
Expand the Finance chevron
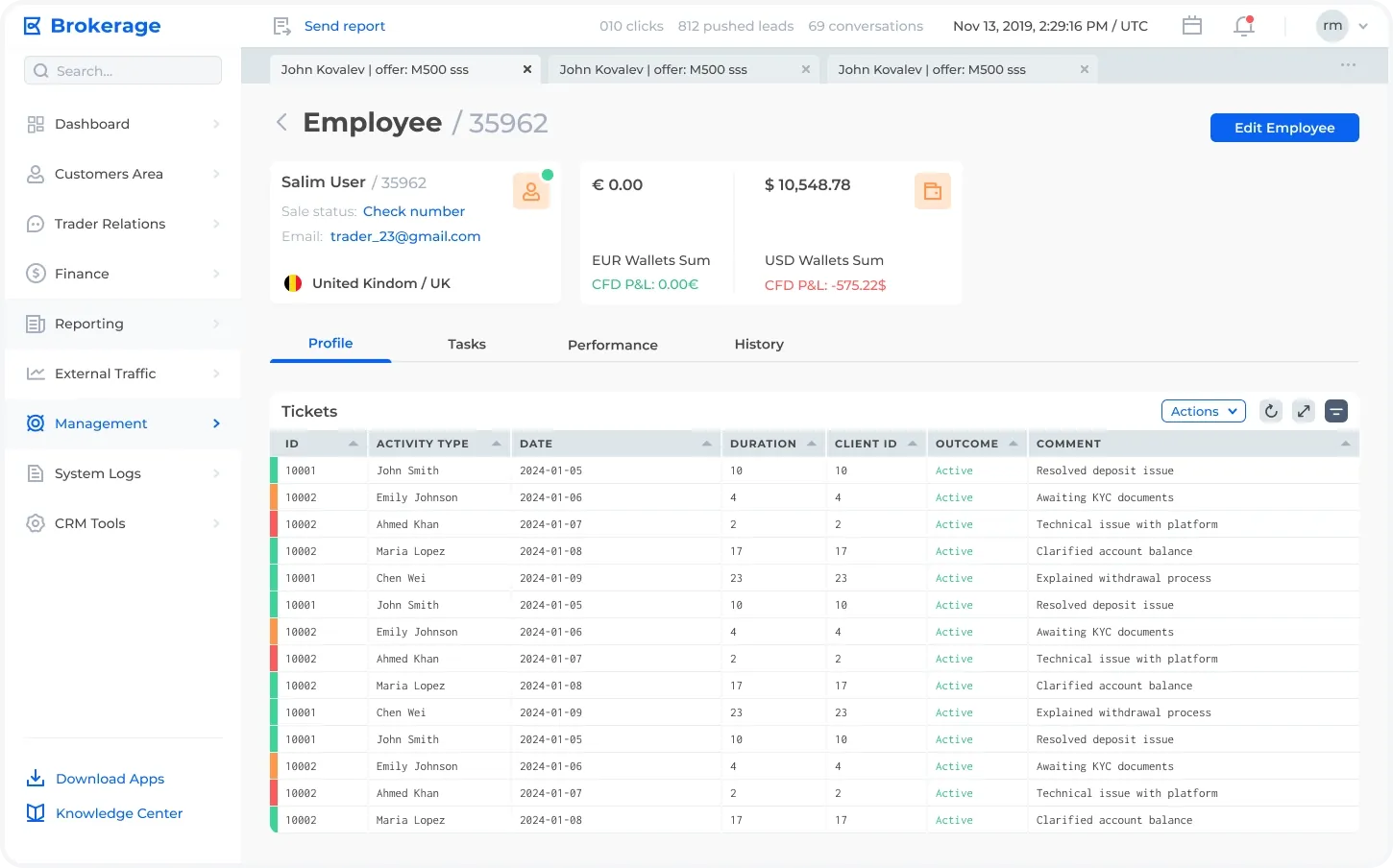pyautogui.click(x=216, y=274)
